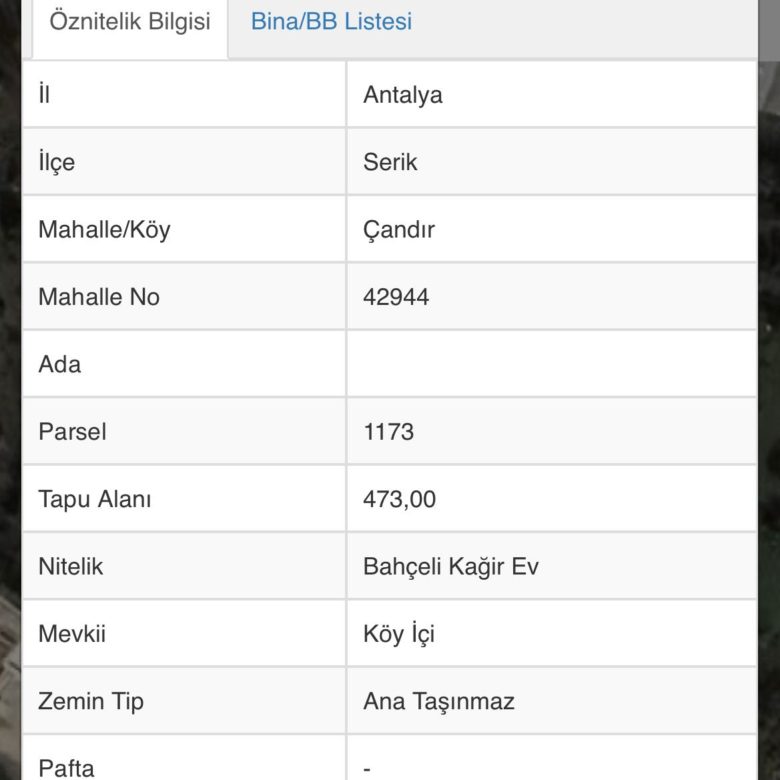Click the Nitelik row label
Image resolution: width=780 pixels, height=780 pixels.
point(70,566)
